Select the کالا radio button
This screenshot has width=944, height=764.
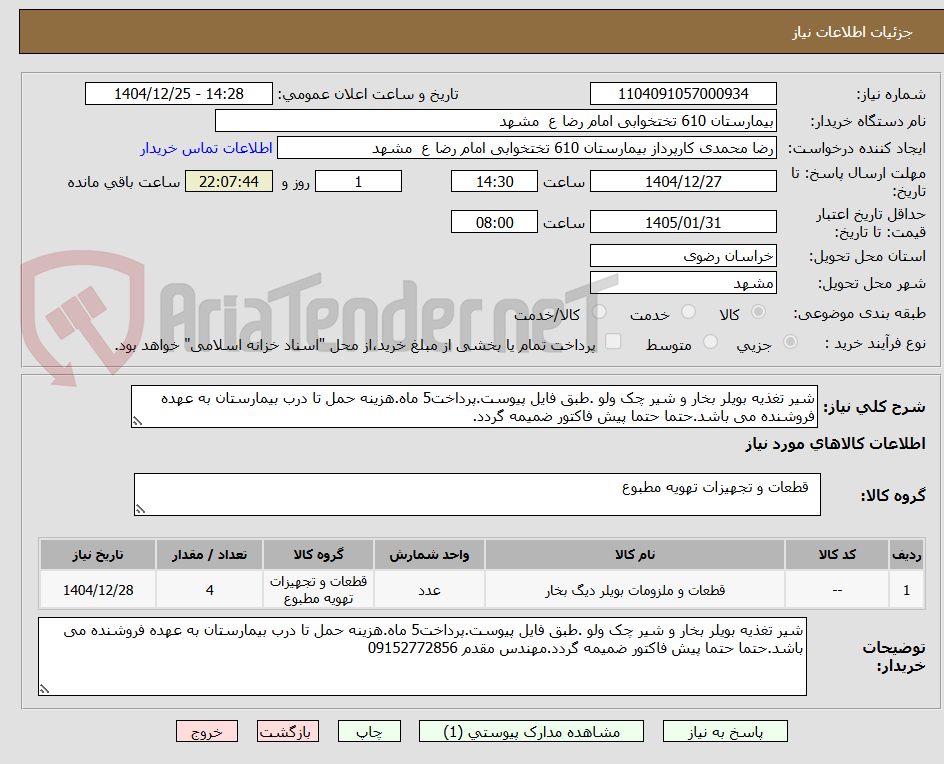(x=759, y=312)
